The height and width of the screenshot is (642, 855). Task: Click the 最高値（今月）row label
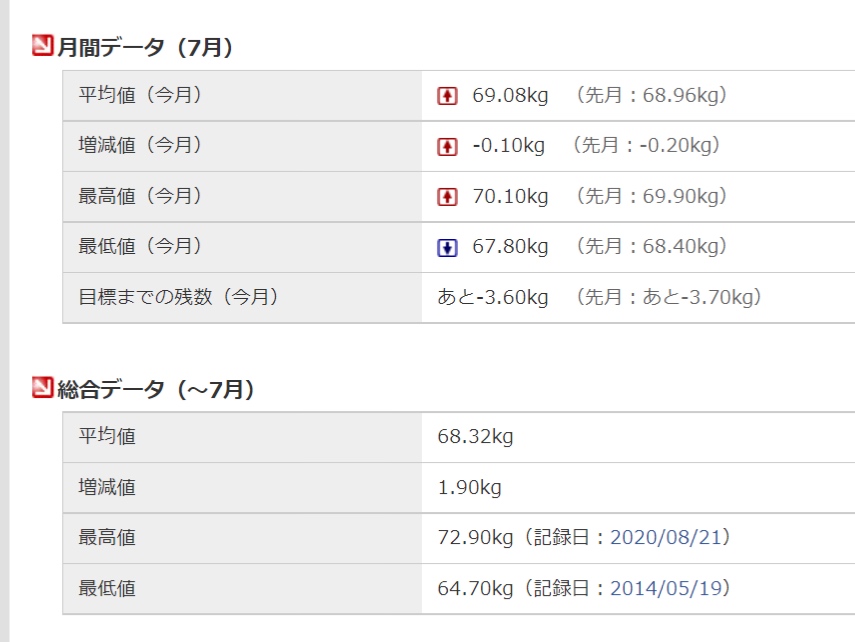(141, 196)
